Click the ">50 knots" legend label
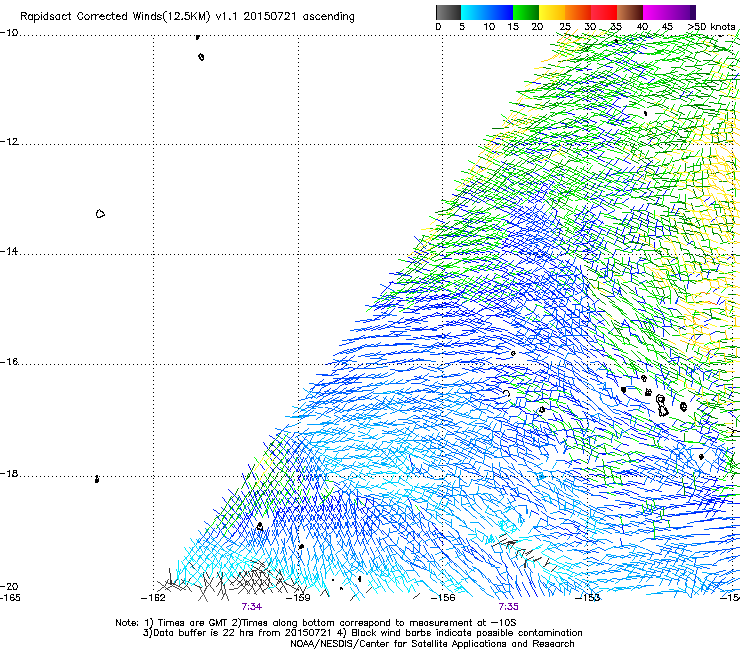 click(711, 27)
